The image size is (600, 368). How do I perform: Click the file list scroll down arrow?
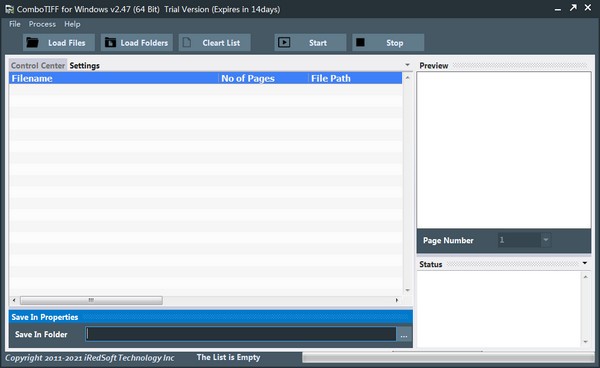(x=408, y=290)
